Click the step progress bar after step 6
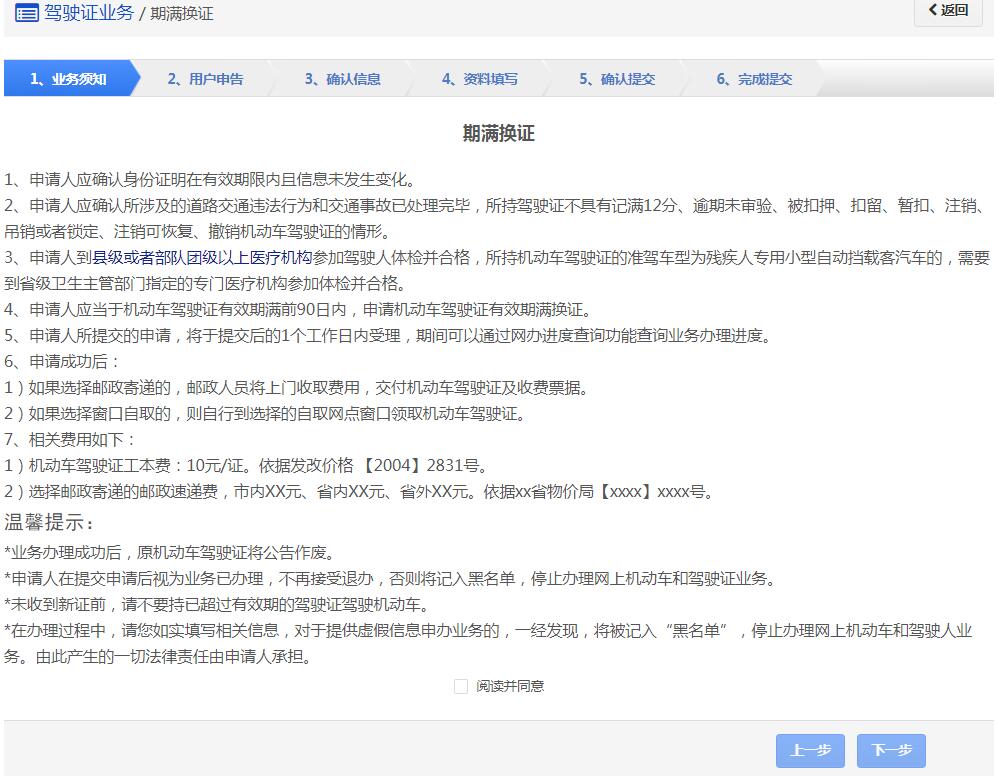Viewport: 998px width, 776px height. 910,78
